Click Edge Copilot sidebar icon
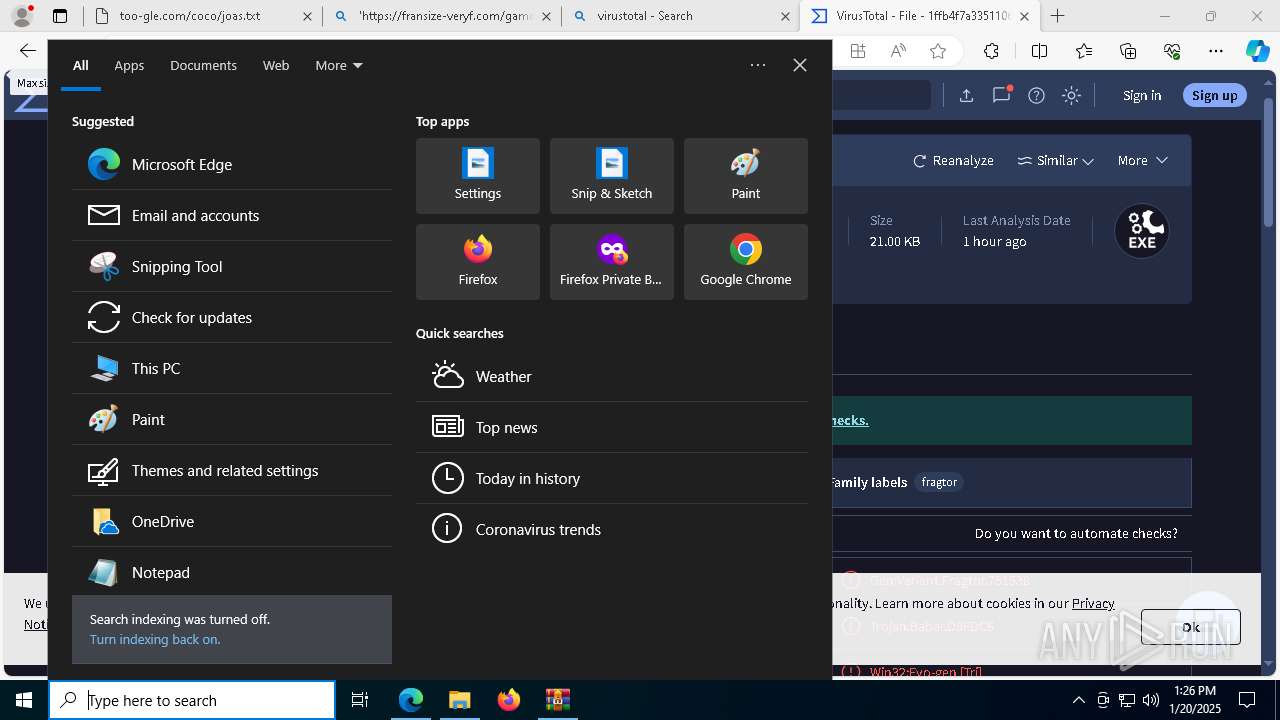The image size is (1280, 720). pos(1257,51)
